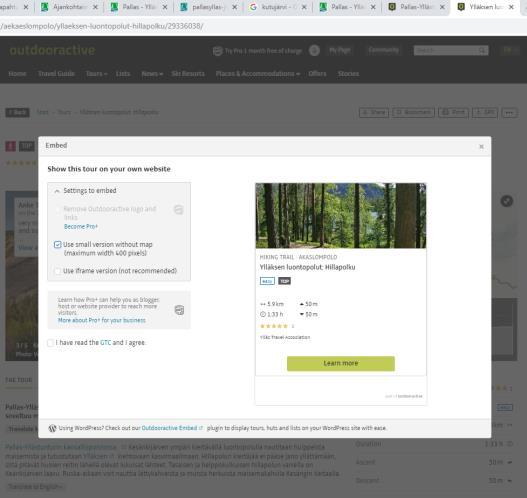Click the clock icon next to 1:33 h
This screenshot has height=498, width=527.
coord(263,314)
